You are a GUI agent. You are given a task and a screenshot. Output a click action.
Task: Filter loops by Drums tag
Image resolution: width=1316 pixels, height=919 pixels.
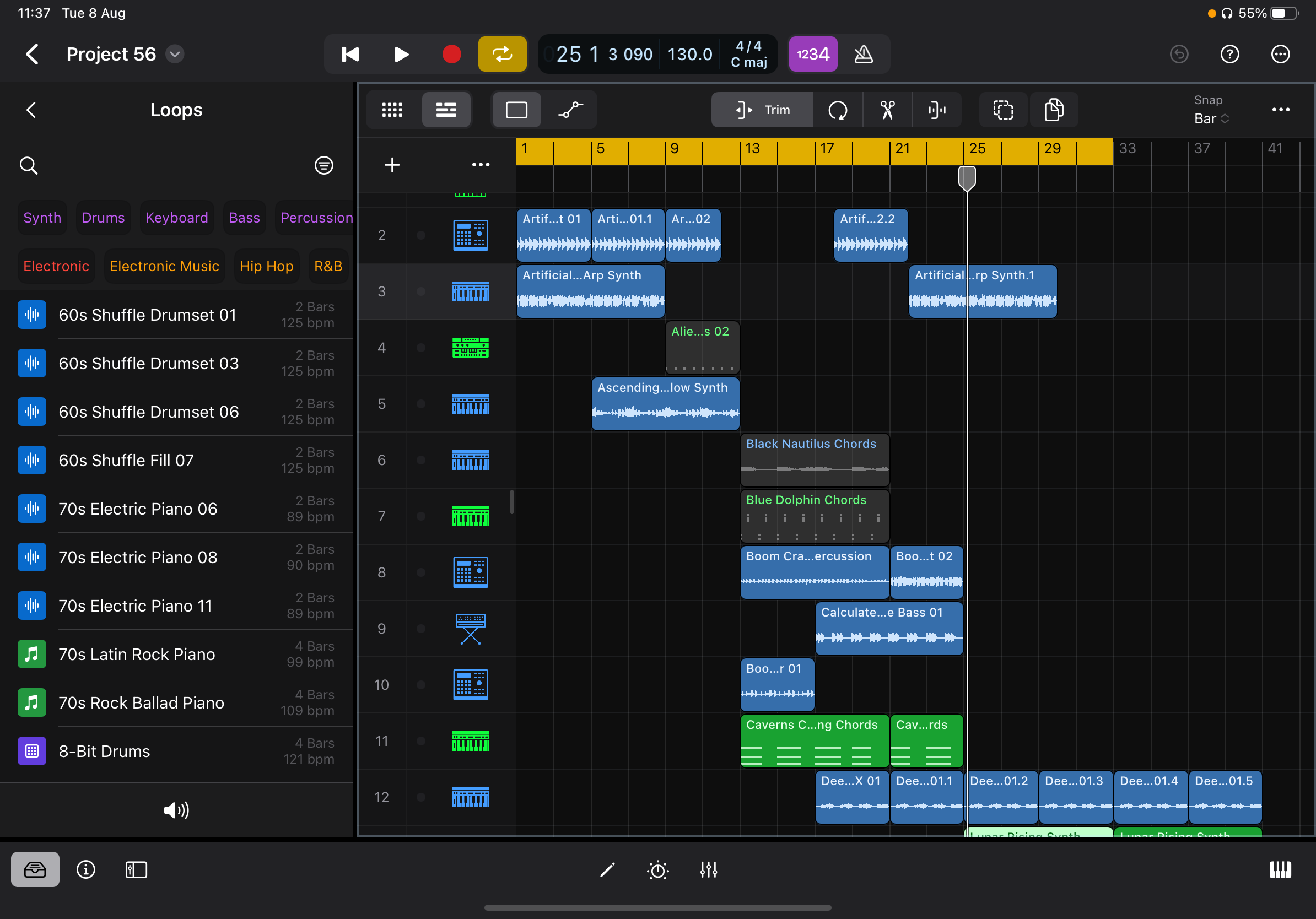[x=103, y=218]
